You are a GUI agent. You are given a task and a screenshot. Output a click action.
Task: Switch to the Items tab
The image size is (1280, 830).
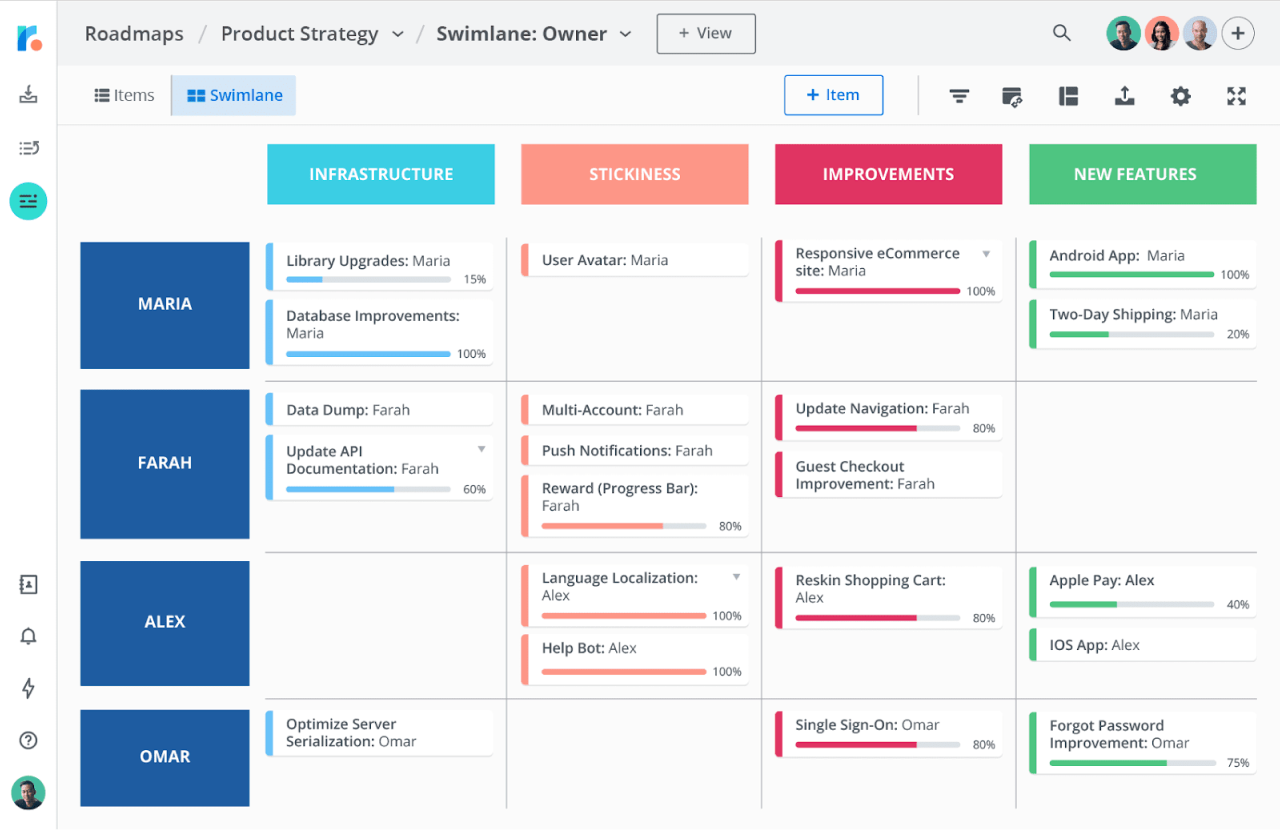pyautogui.click(x=124, y=95)
